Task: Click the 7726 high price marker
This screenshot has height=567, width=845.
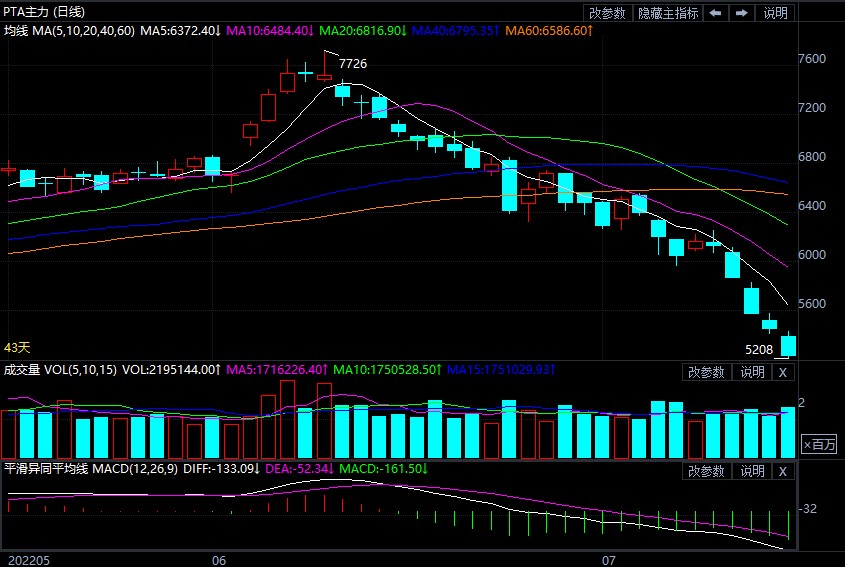Action: (x=352, y=64)
